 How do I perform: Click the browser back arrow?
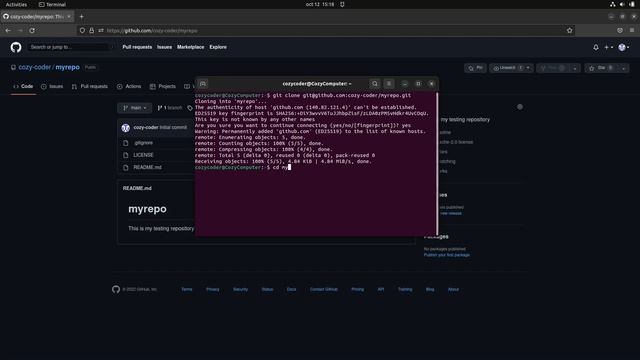tap(8, 30)
